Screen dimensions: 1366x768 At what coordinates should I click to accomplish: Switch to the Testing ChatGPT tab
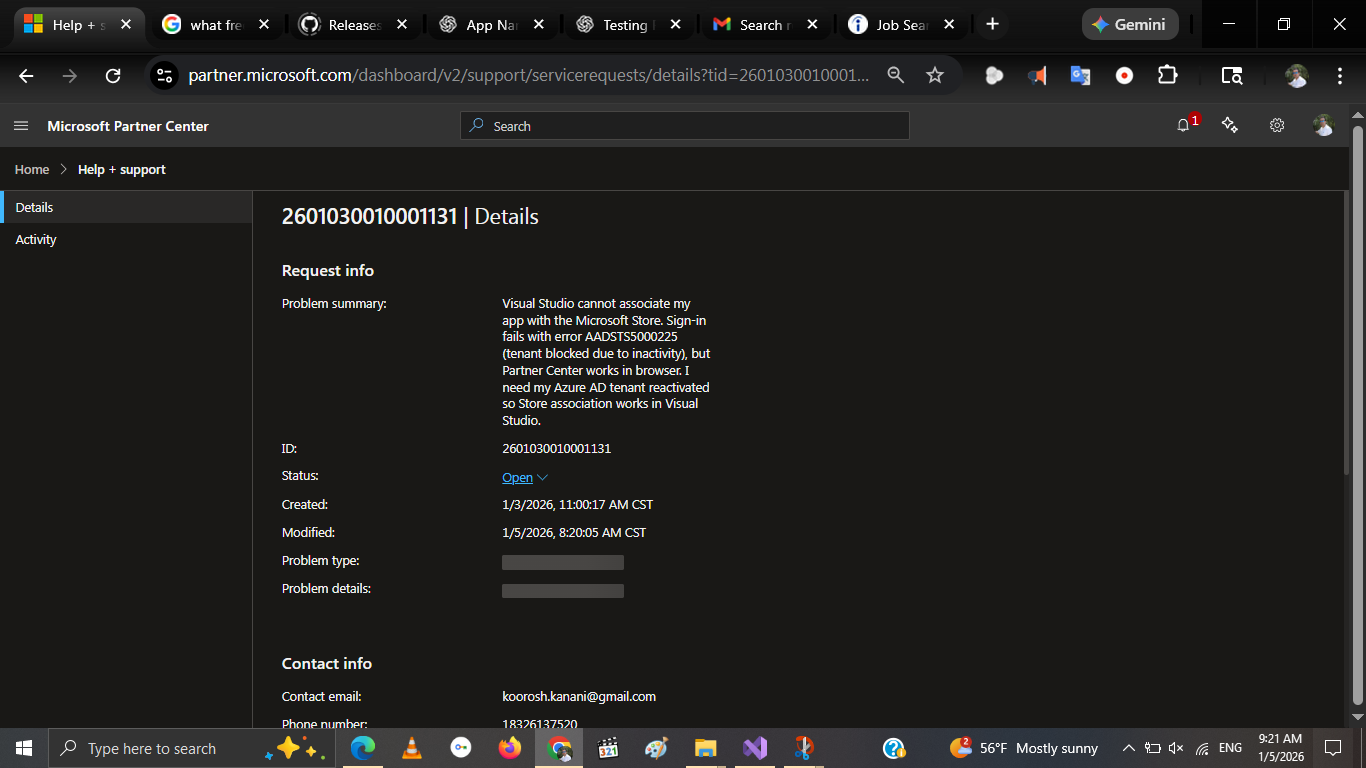coord(630,25)
